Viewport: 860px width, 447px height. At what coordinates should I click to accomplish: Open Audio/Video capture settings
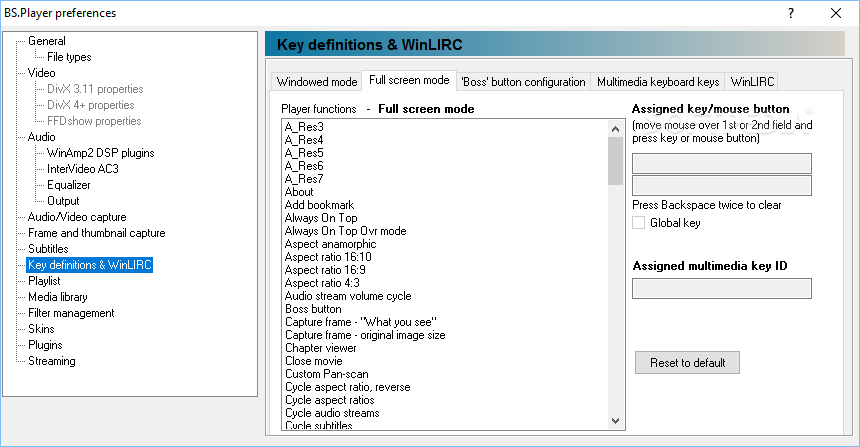pyautogui.click(x=77, y=217)
